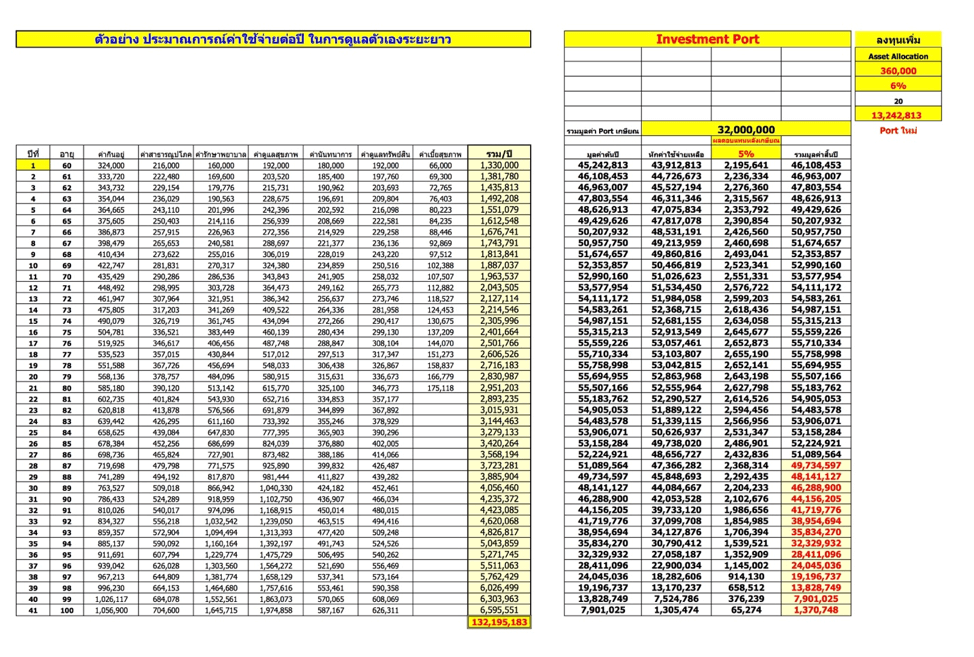Click the 2,655,190 return cell

[746, 354]
